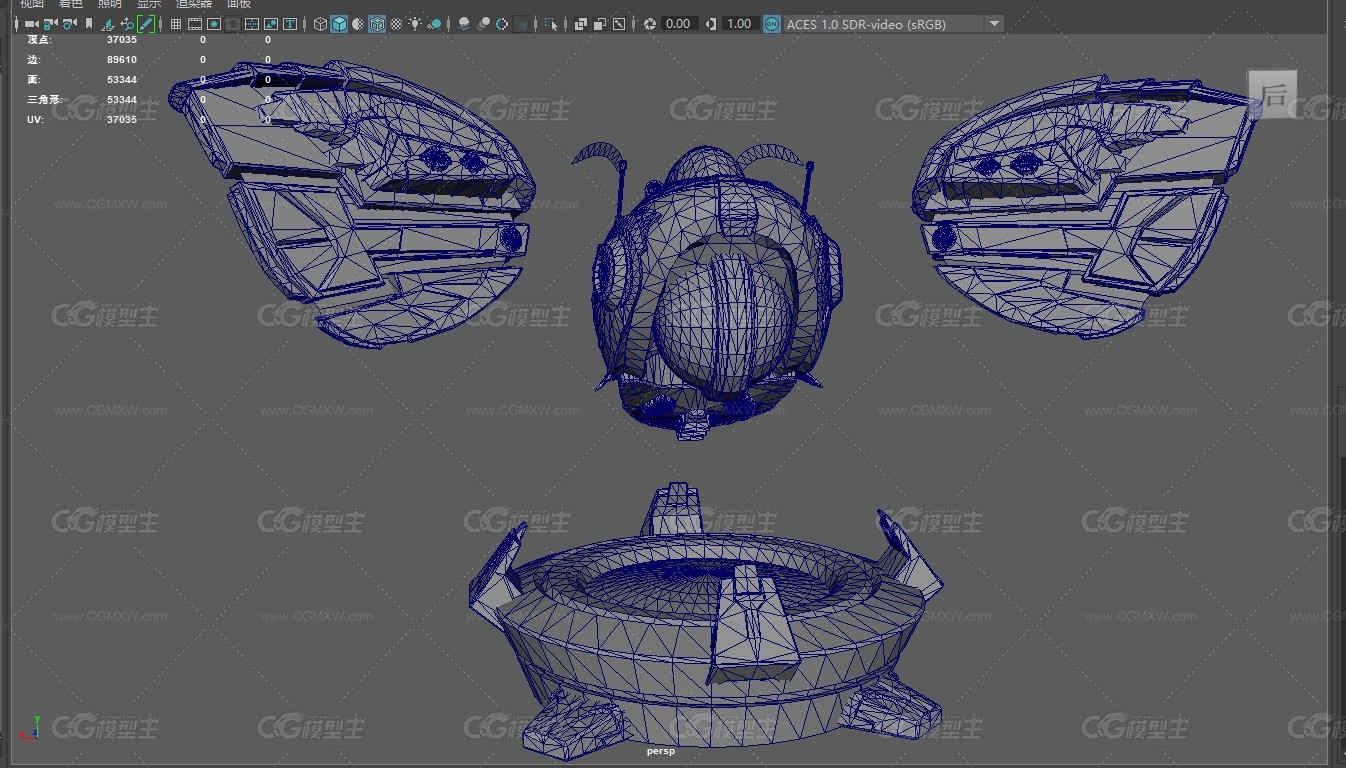Click the 后 face of the ViewCube
The width and height of the screenshot is (1346, 768).
pos(1273,95)
